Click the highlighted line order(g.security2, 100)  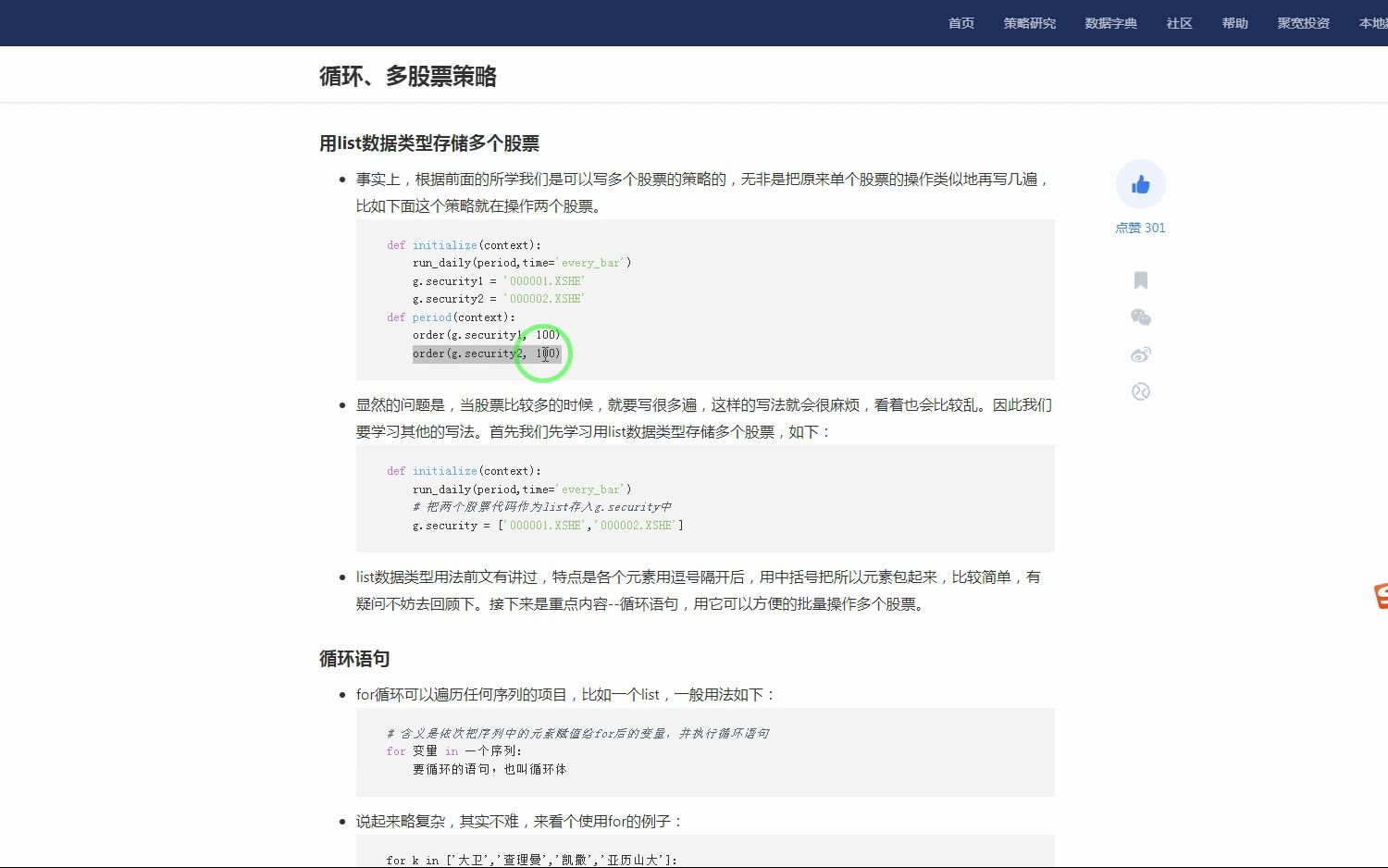[x=487, y=353]
